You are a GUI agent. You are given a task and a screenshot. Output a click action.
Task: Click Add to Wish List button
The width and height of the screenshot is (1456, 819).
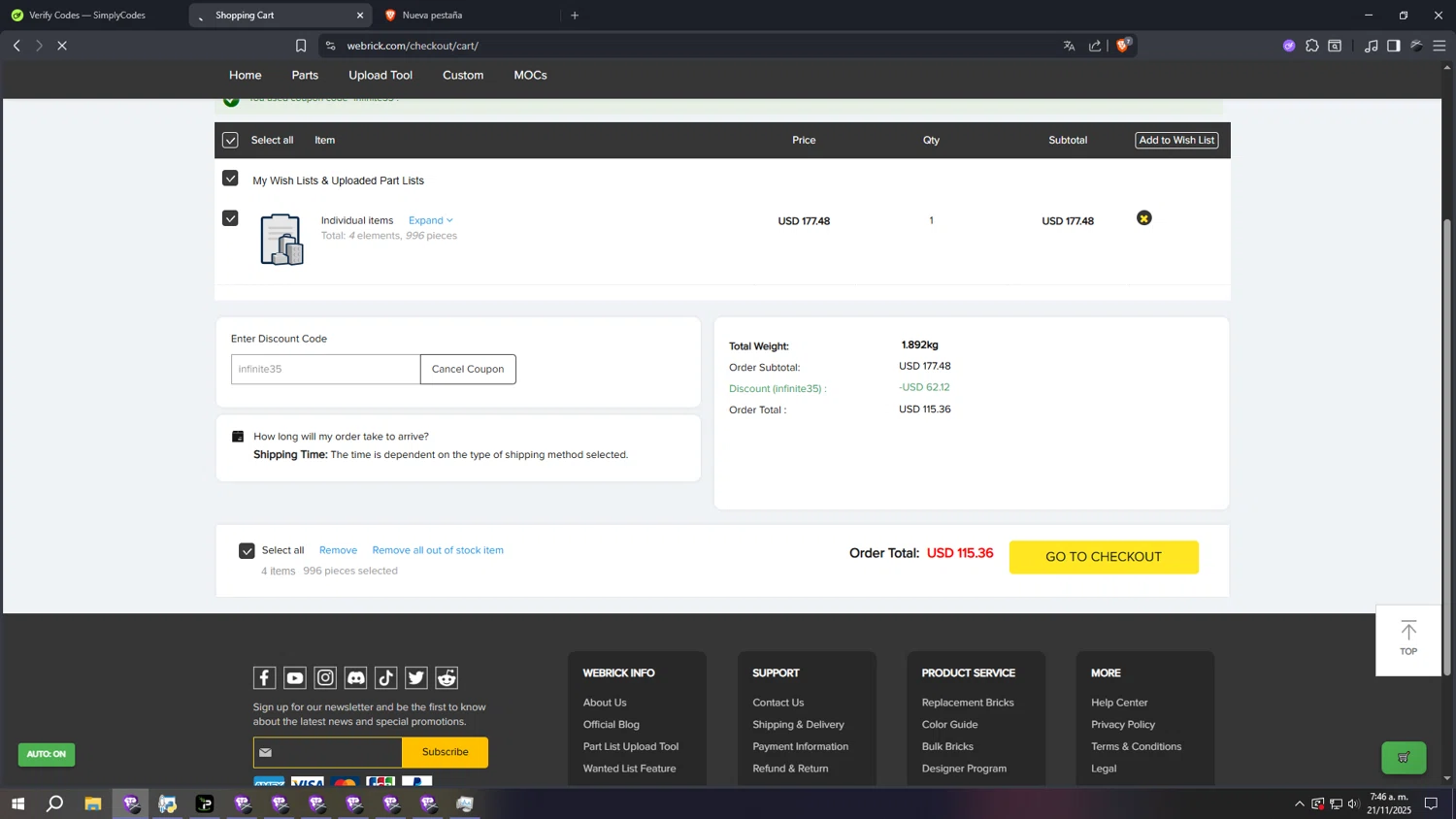point(1176,141)
